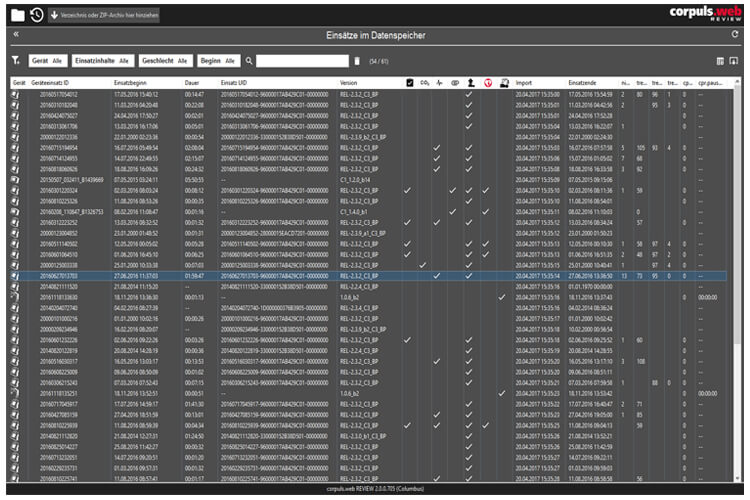The height and width of the screenshot is (500, 750).
Task: Sort by the Gerät column header
Action: coord(19,83)
